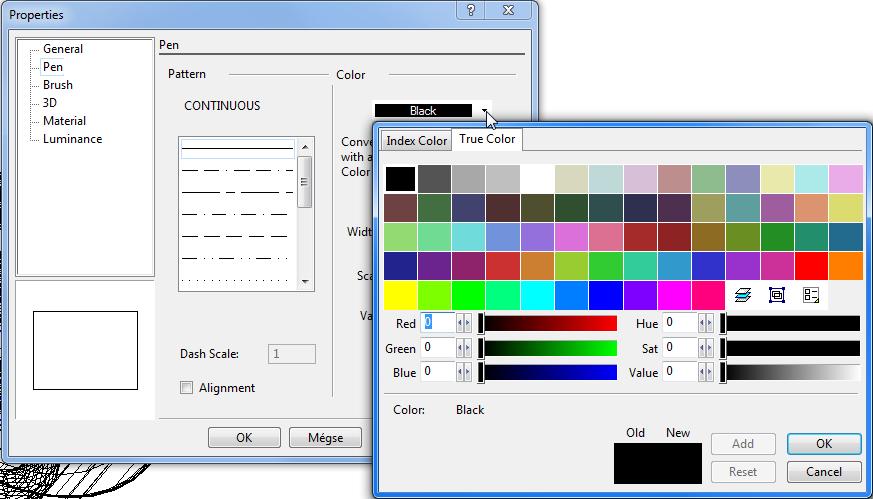Pick the hot pink swatch ending the bottom row

click(x=708, y=295)
